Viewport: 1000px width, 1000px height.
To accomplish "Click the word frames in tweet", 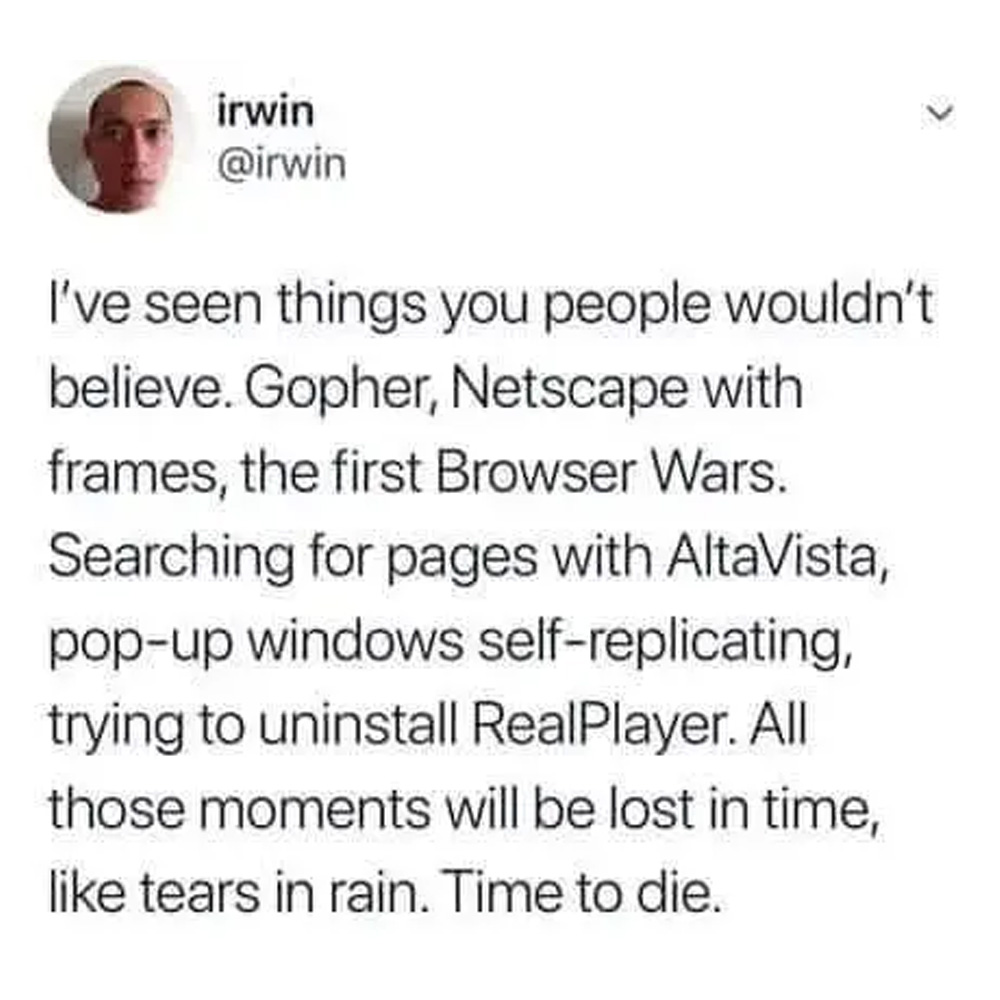I will (133, 474).
